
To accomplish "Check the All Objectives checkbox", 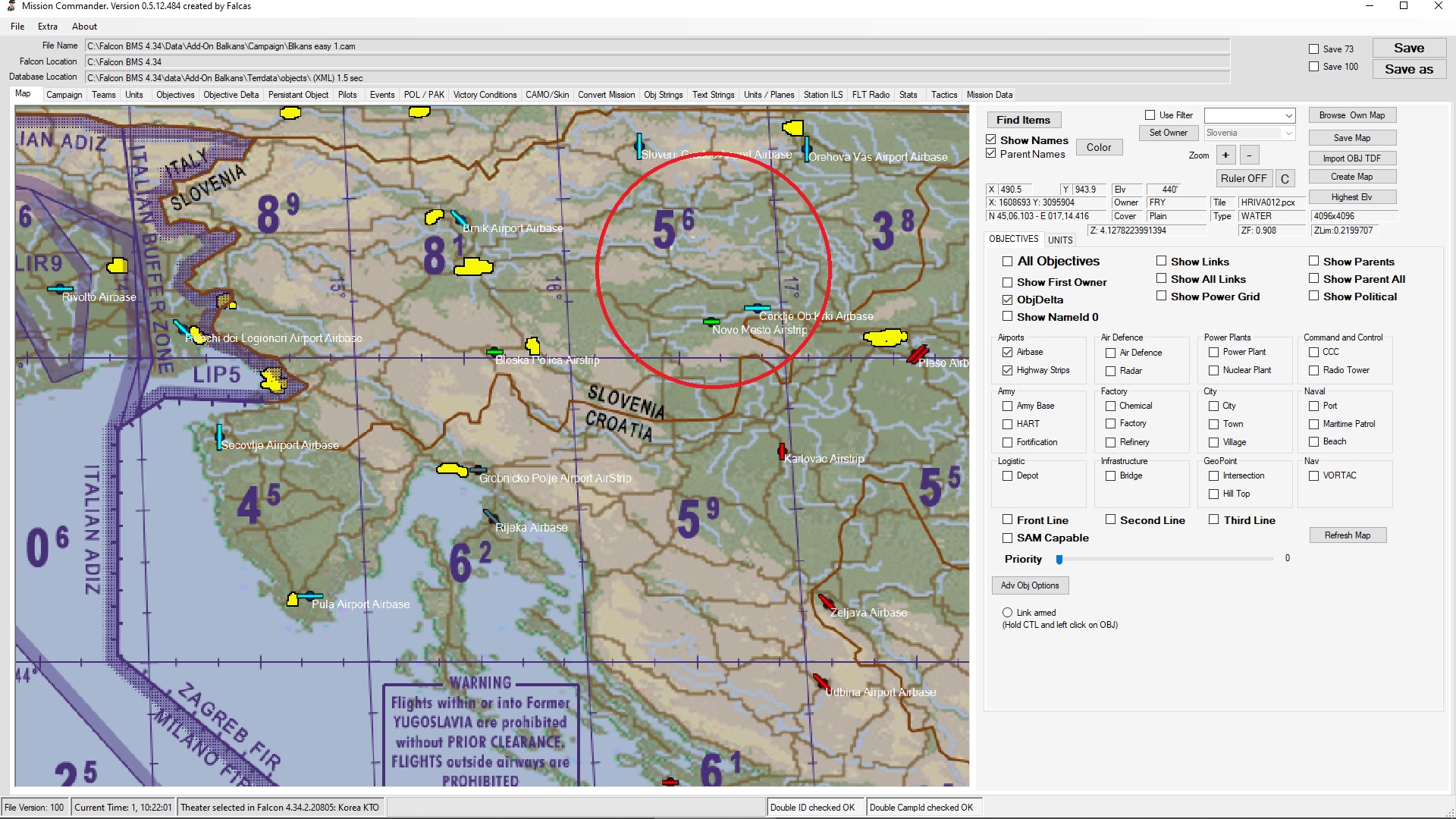I will [x=1008, y=262].
